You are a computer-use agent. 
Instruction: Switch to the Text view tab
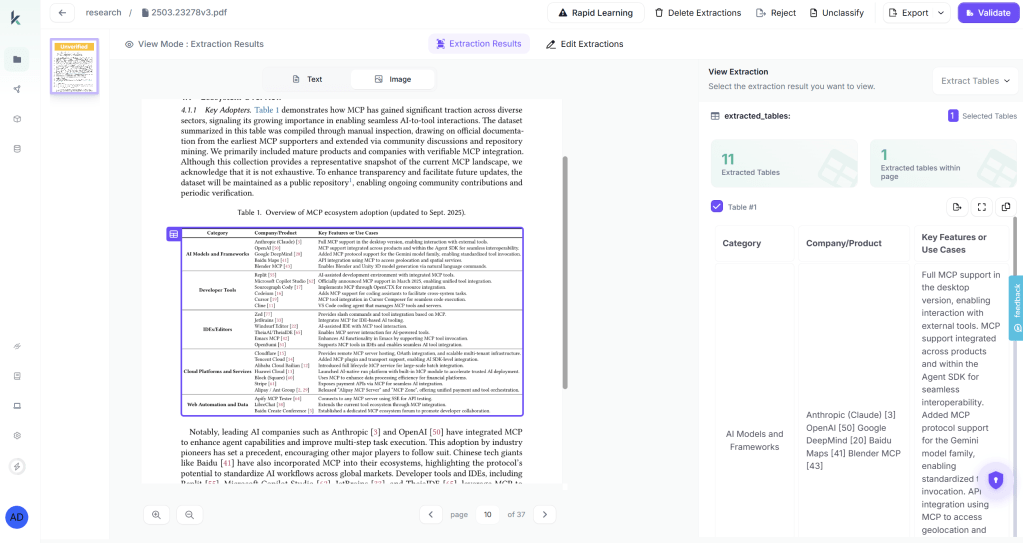(x=307, y=79)
